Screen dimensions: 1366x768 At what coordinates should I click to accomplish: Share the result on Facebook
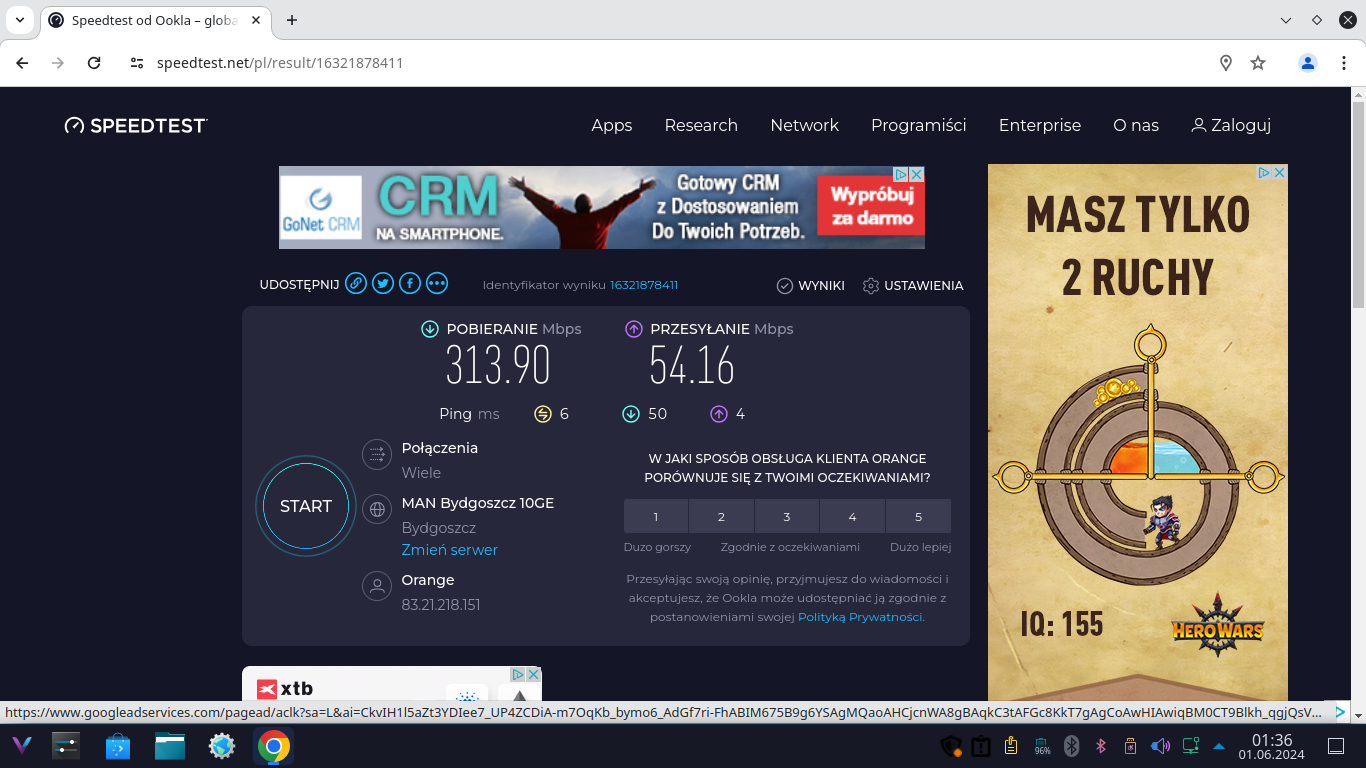410,284
